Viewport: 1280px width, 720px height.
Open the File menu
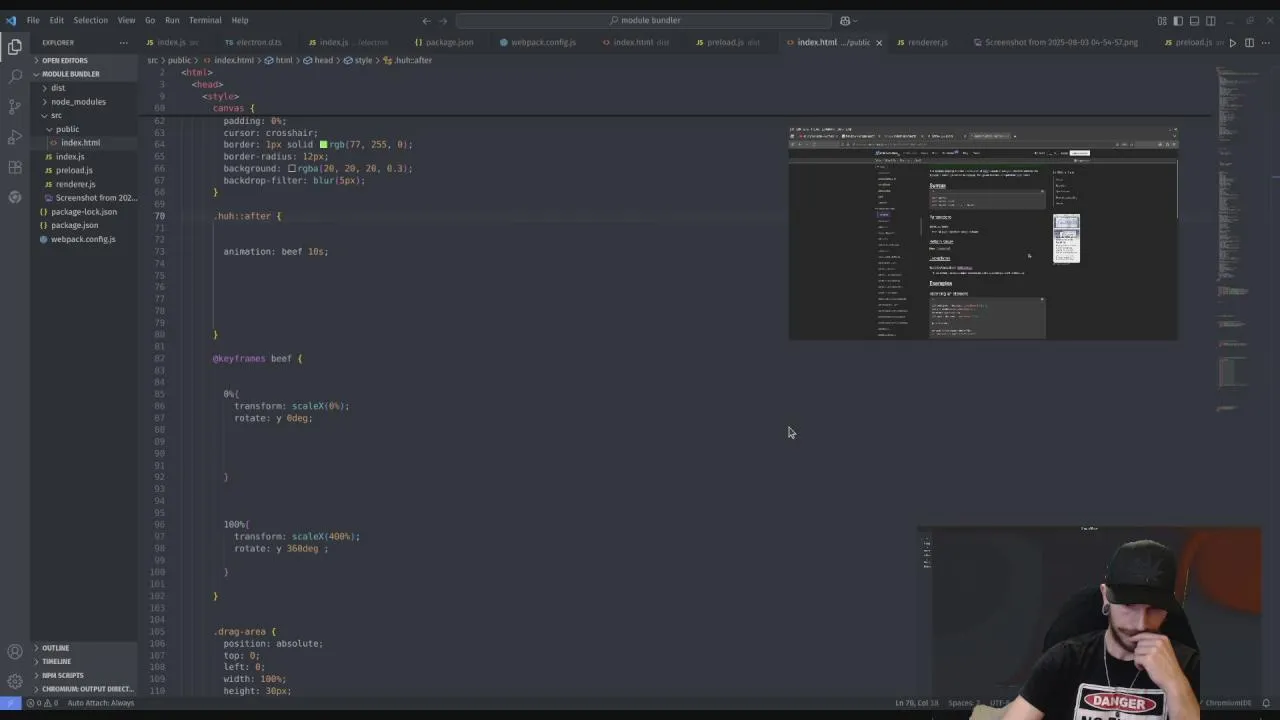[x=33, y=20]
